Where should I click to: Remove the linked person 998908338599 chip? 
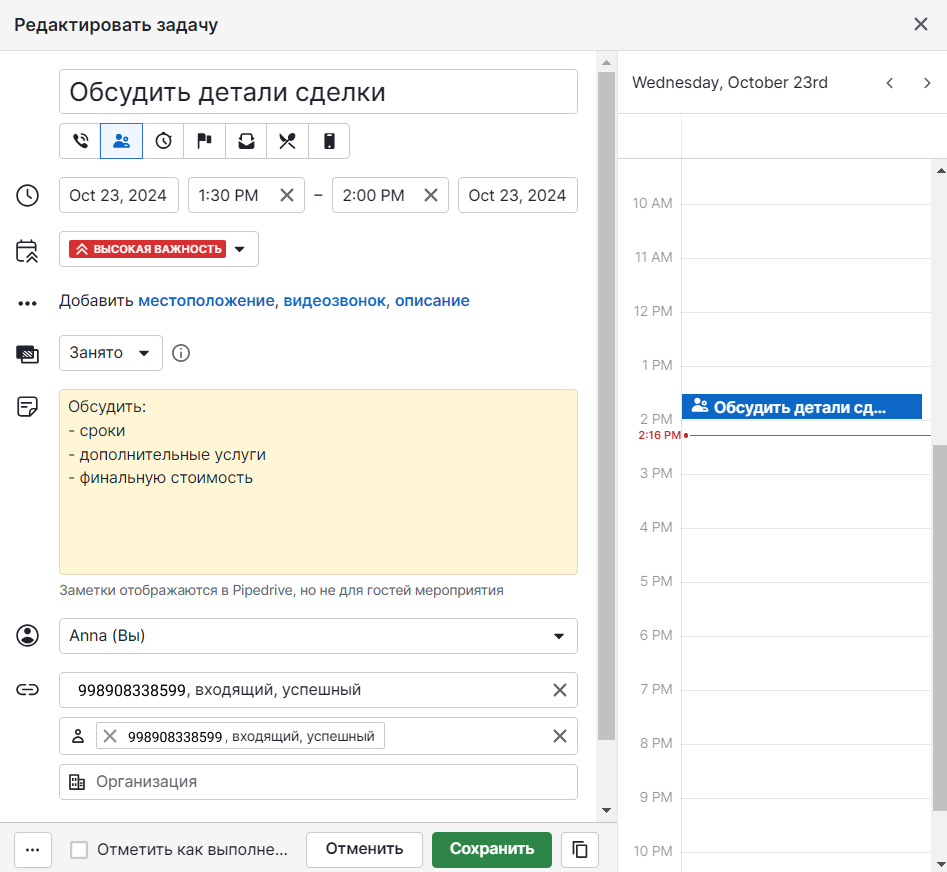click(x=110, y=736)
